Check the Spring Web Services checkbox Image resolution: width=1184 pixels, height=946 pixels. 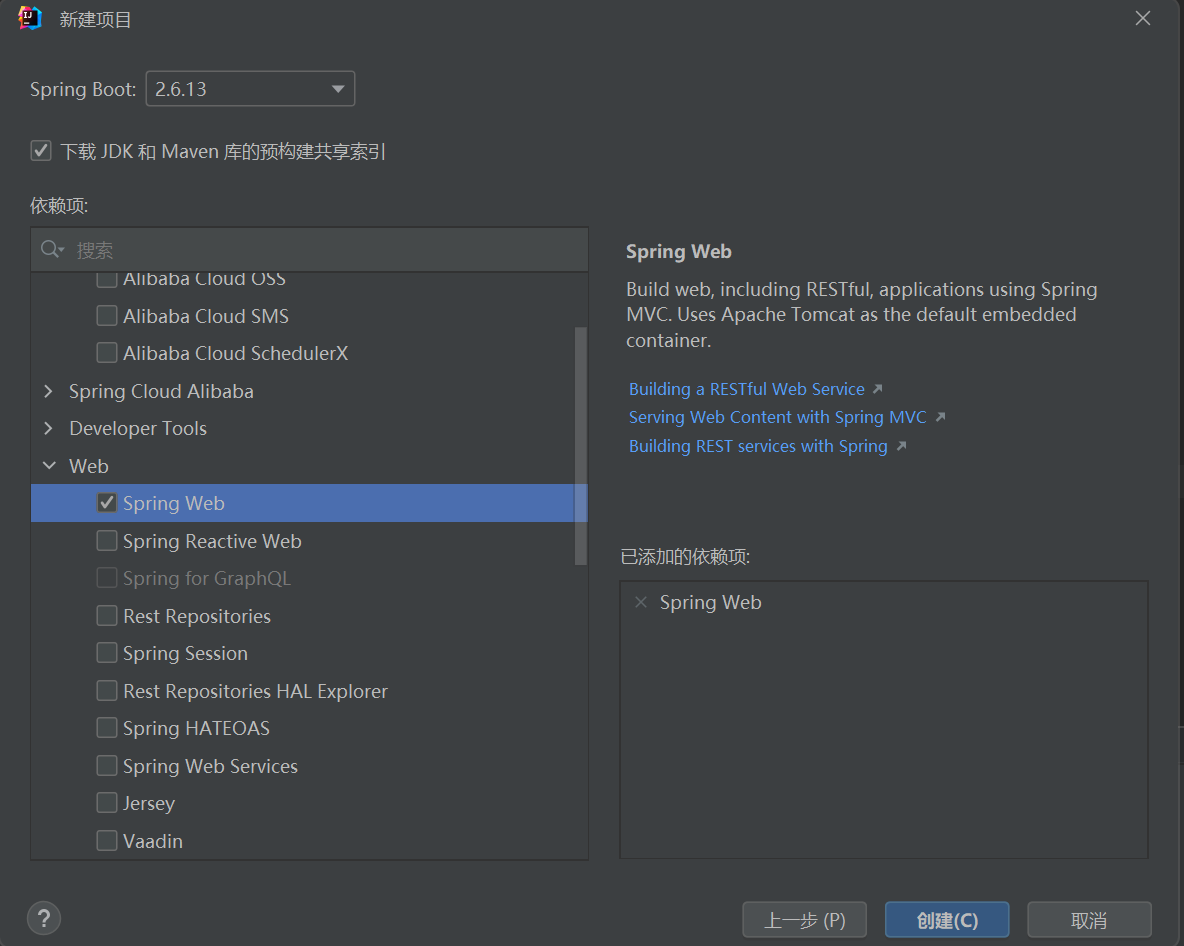[x=107, y=766]
